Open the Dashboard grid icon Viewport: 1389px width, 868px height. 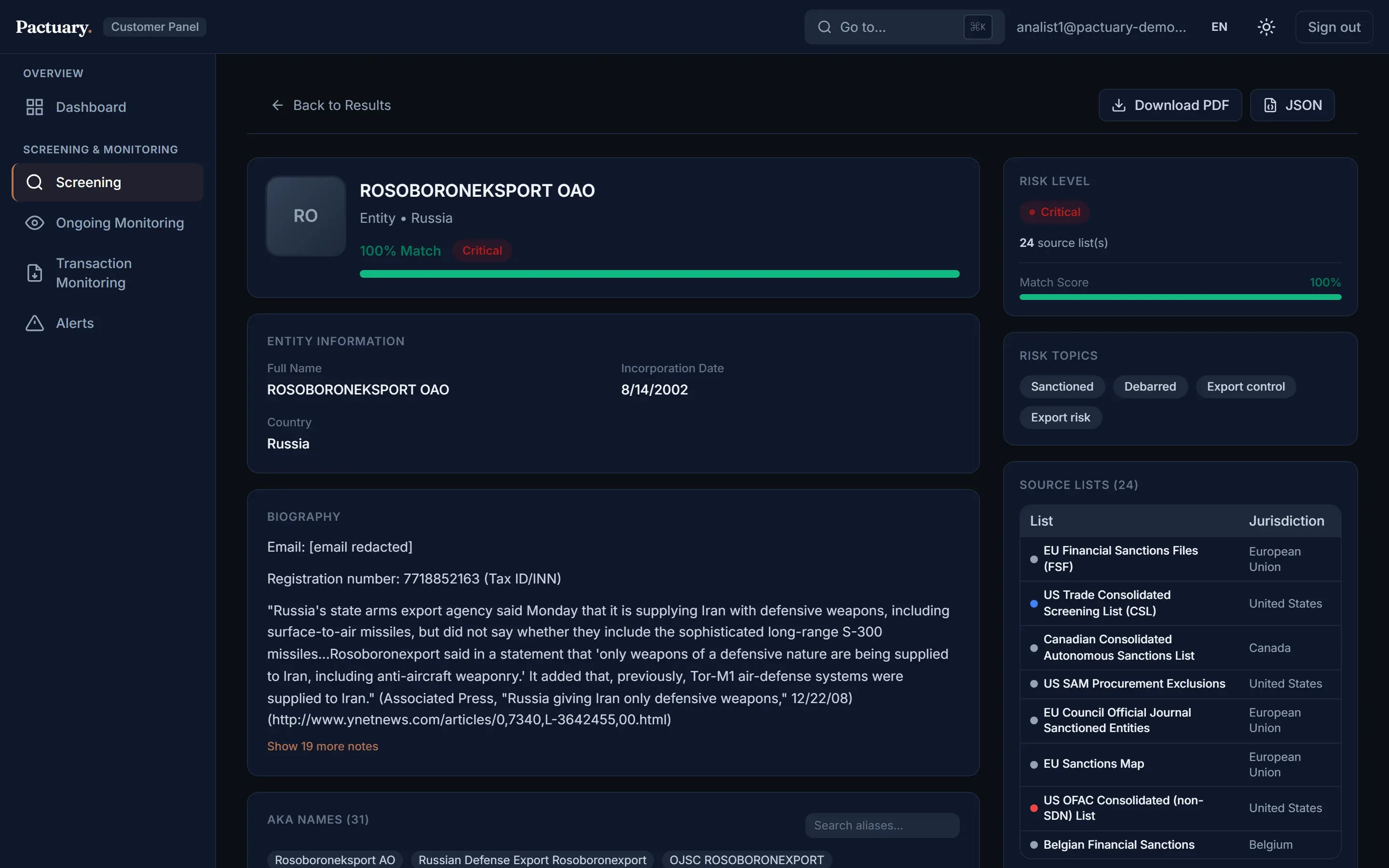click(x=34, y=107)
